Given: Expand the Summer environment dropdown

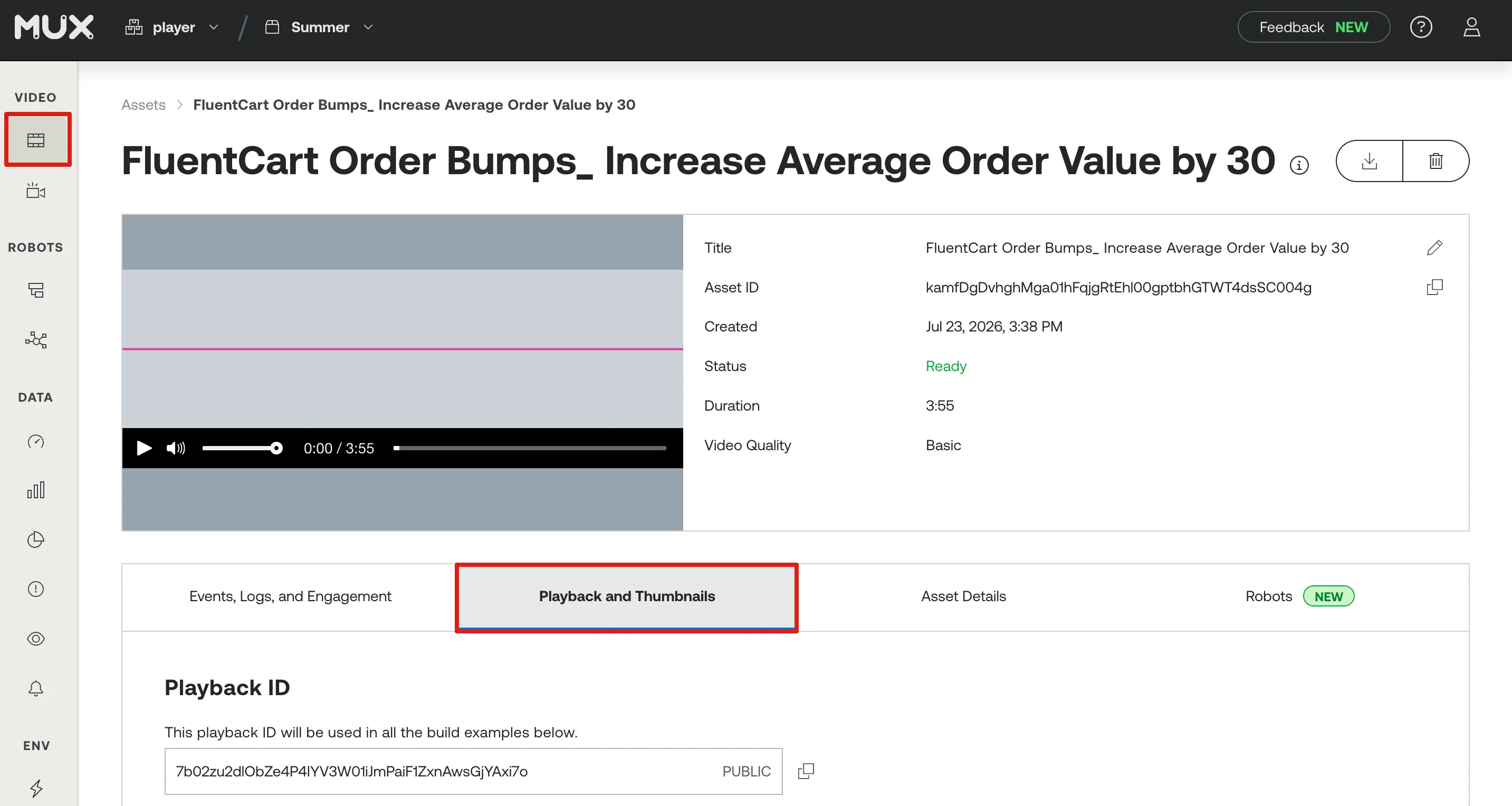Looking at the screenshot, I should pyautogui.click(x=319, y=27).
